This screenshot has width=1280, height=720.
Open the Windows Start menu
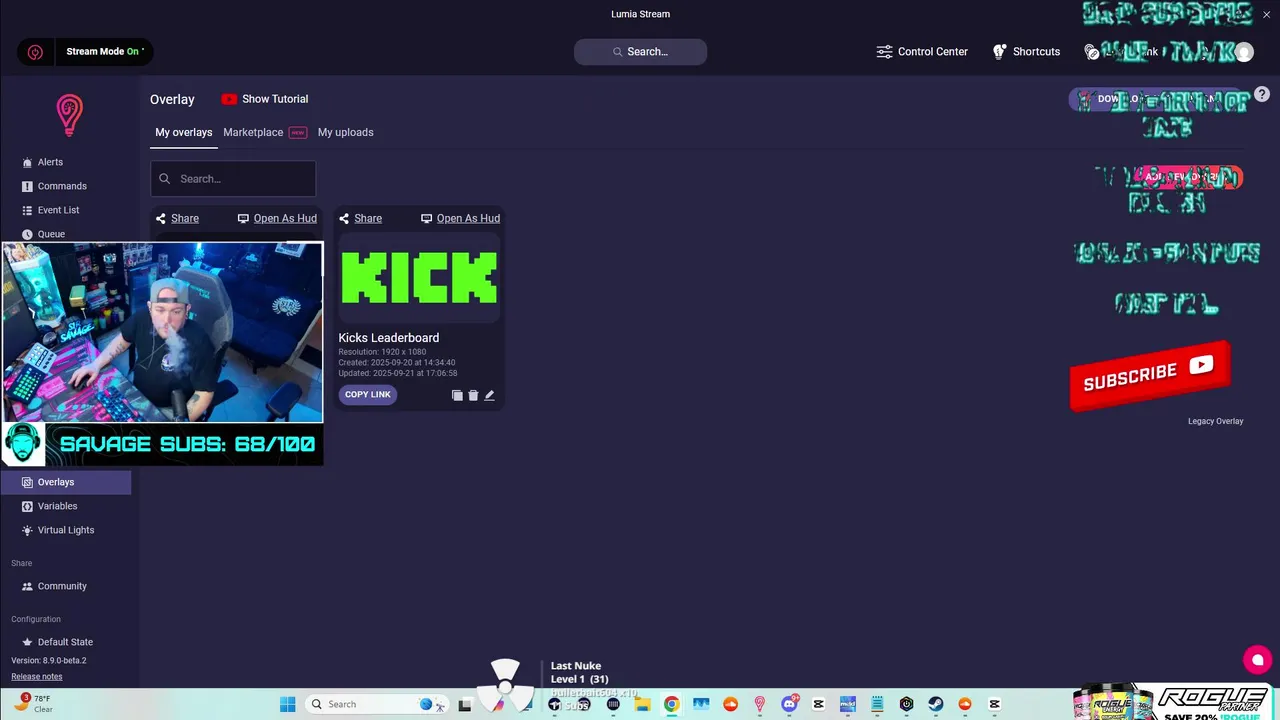(x=288, y=704)
